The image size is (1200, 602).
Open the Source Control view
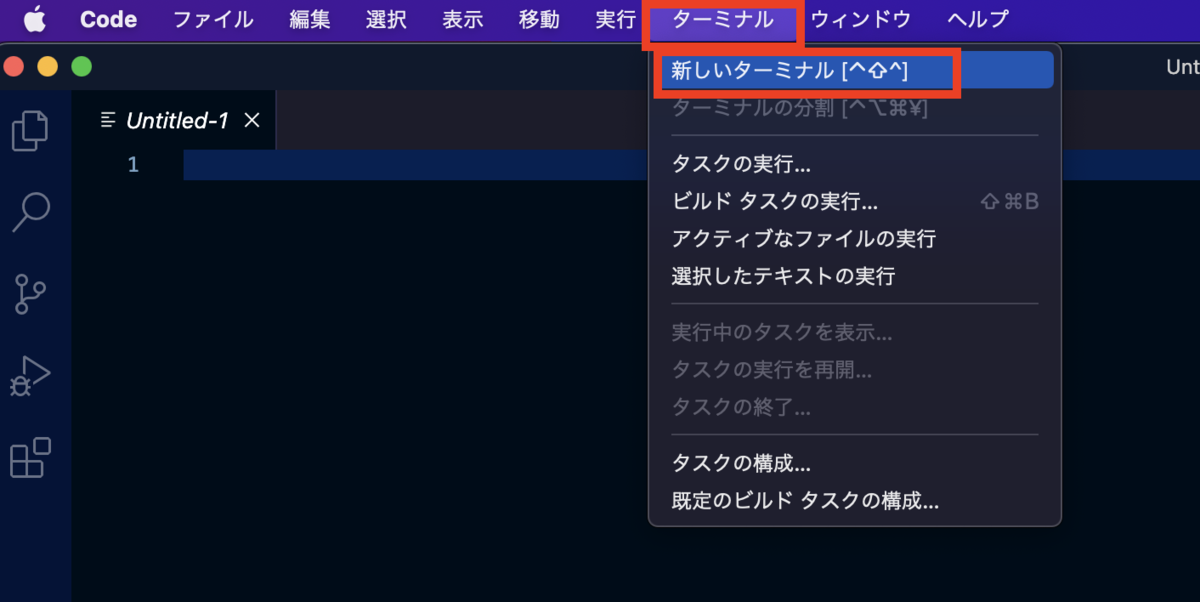30,295
